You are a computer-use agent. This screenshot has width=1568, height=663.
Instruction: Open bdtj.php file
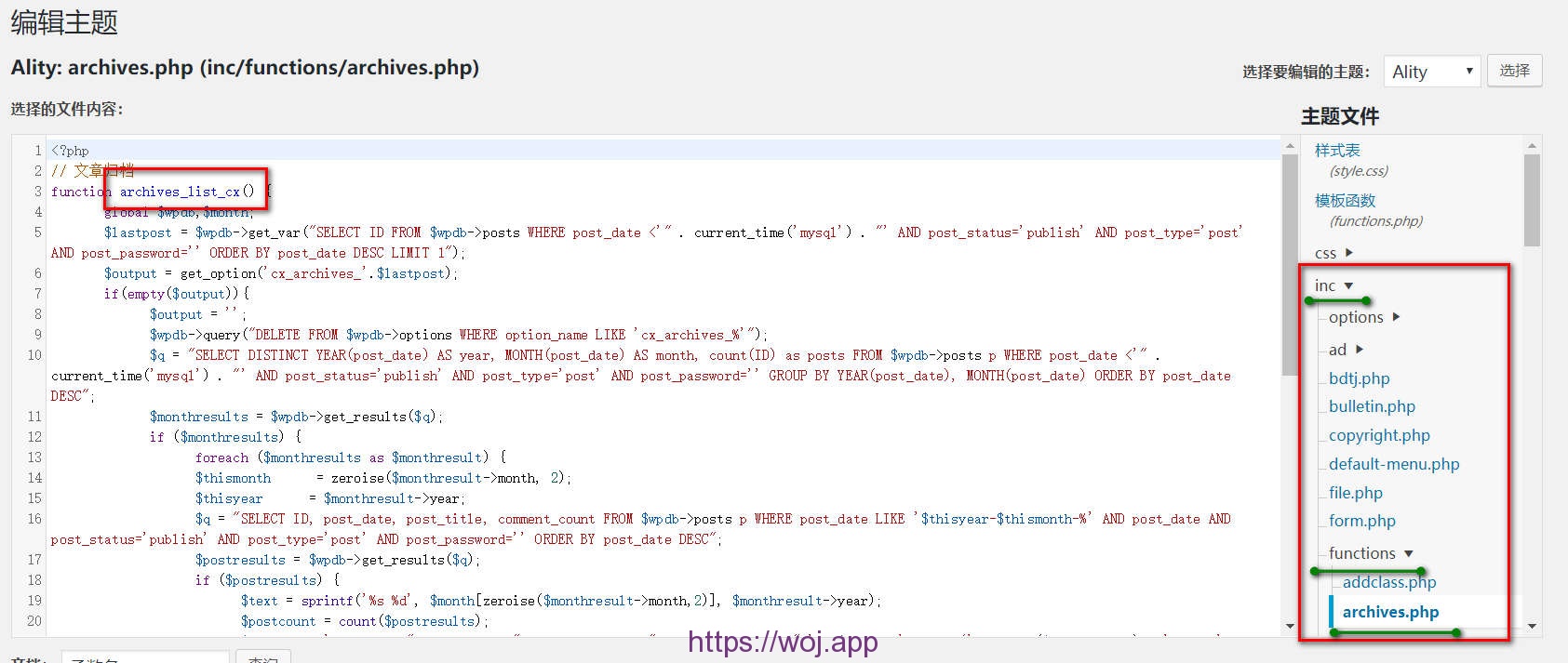[1359, 378]
